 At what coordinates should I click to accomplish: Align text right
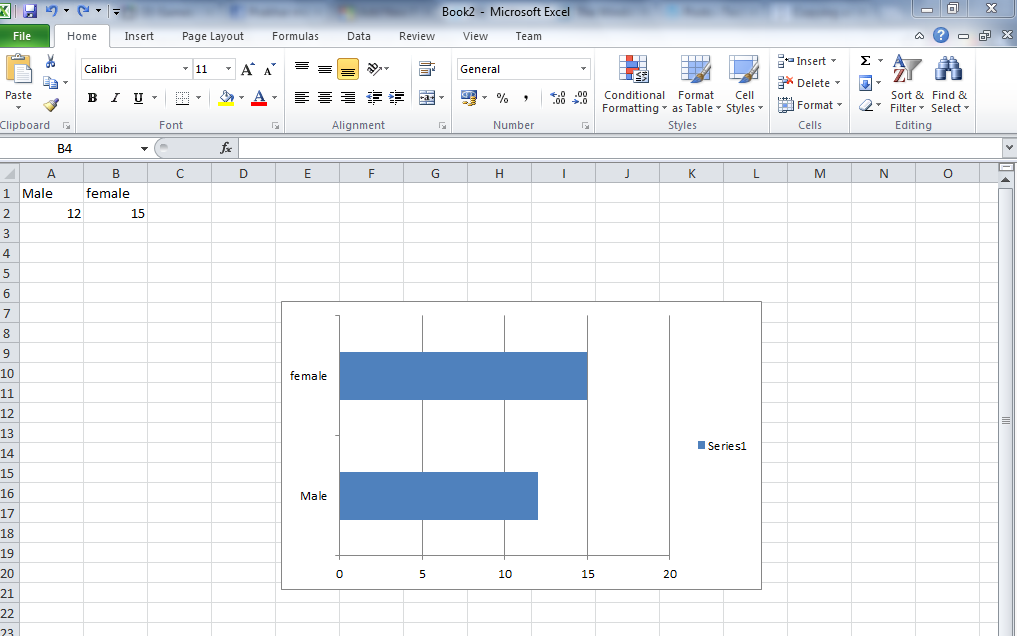point(348,98)
